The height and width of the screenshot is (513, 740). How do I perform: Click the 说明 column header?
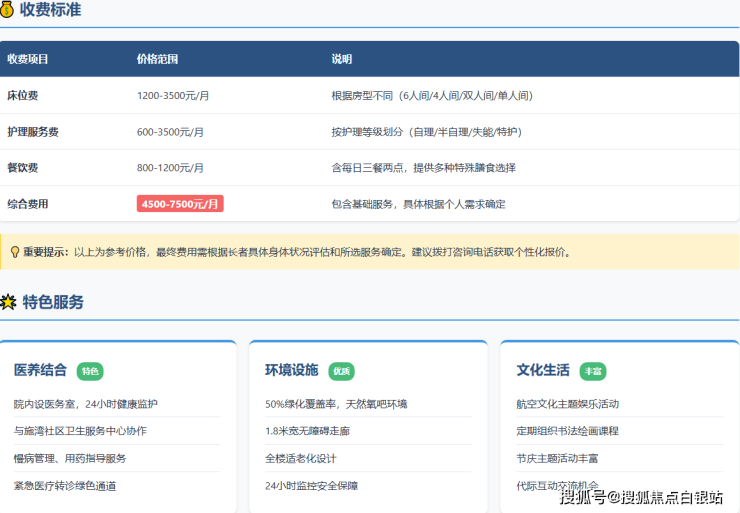341,59
